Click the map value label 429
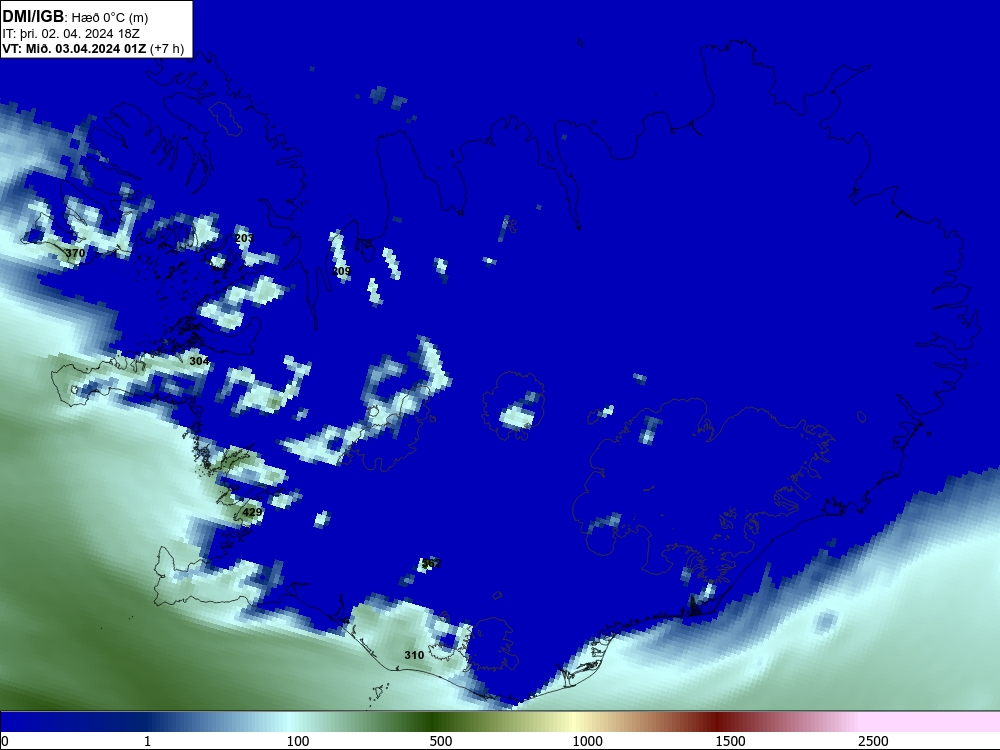This screenshot has width=1000, height=750. tap(252, 512)
